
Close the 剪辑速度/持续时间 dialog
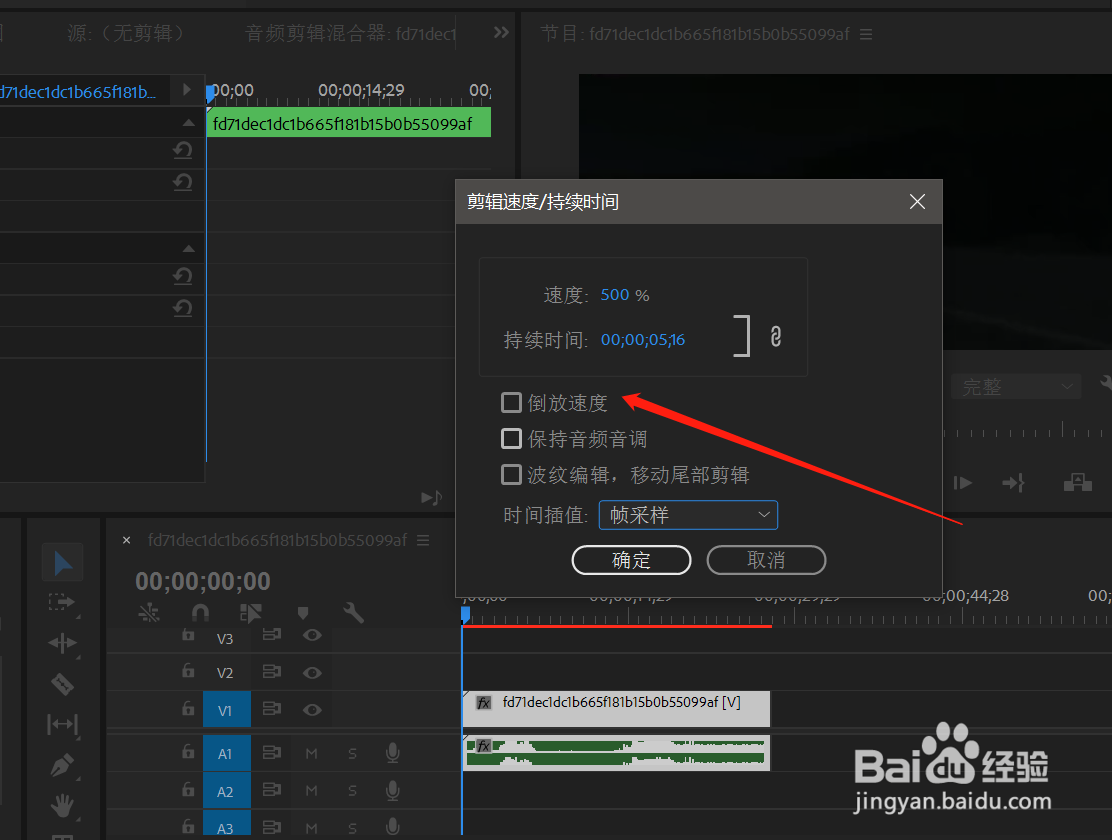coord(917,202)
